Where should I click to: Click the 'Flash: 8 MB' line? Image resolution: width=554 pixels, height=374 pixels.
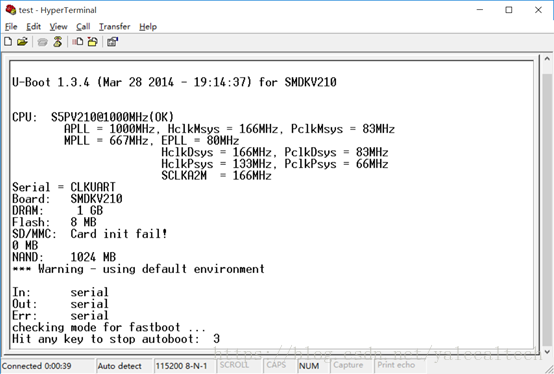point(54,222)
